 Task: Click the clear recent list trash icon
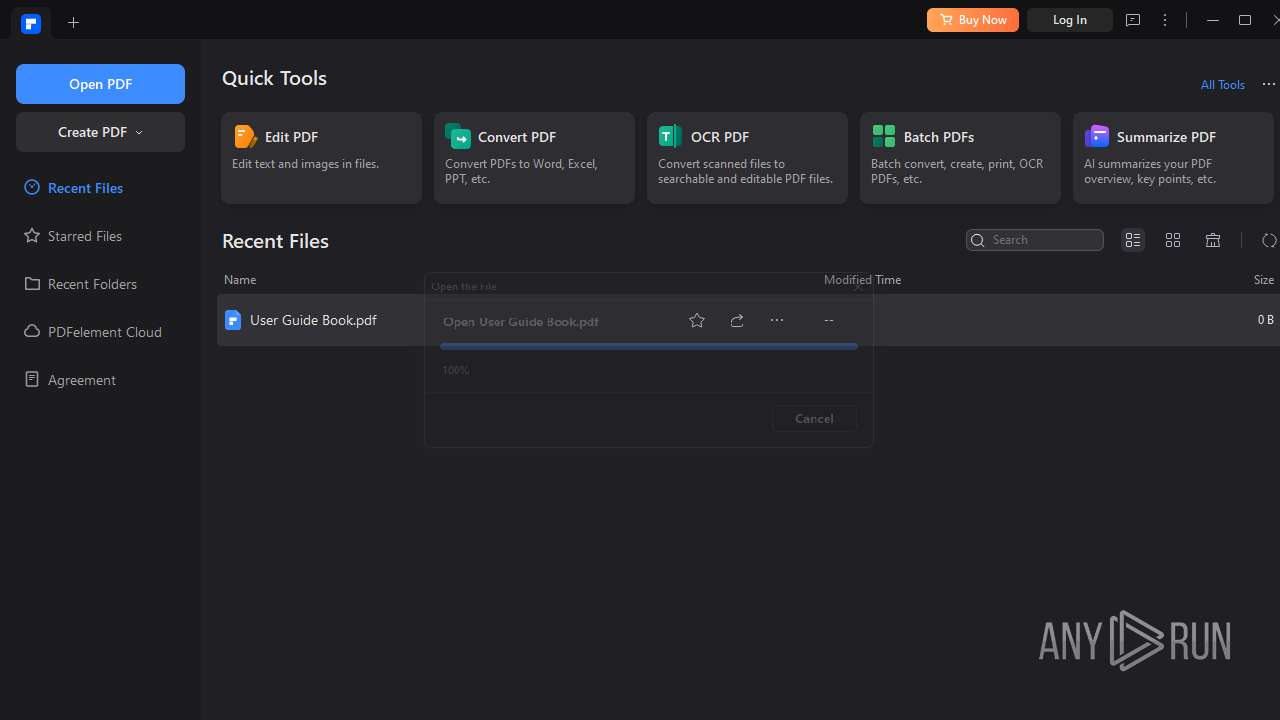click(x=1213, y=240)
